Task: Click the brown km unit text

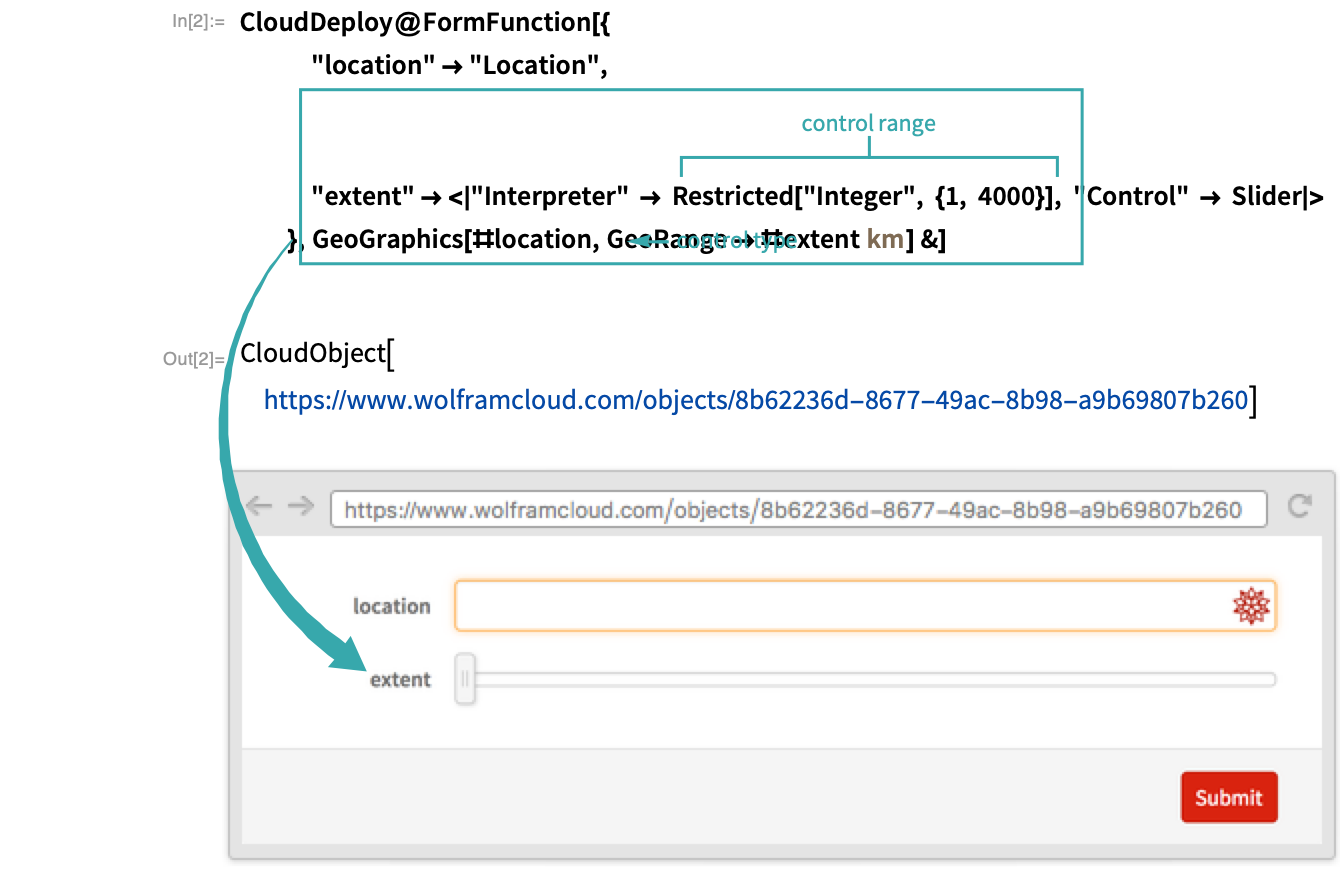Action: (x=885, y=239)
